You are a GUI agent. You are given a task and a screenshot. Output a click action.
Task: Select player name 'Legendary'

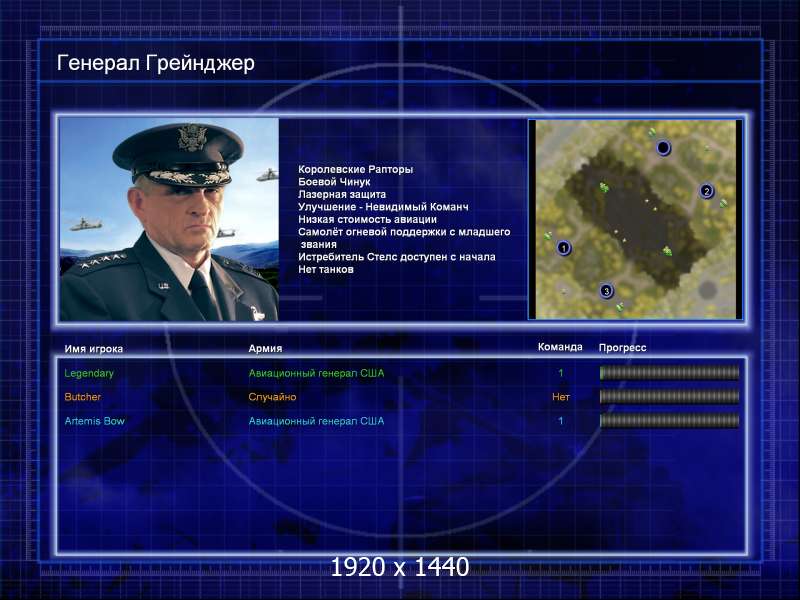89,373
